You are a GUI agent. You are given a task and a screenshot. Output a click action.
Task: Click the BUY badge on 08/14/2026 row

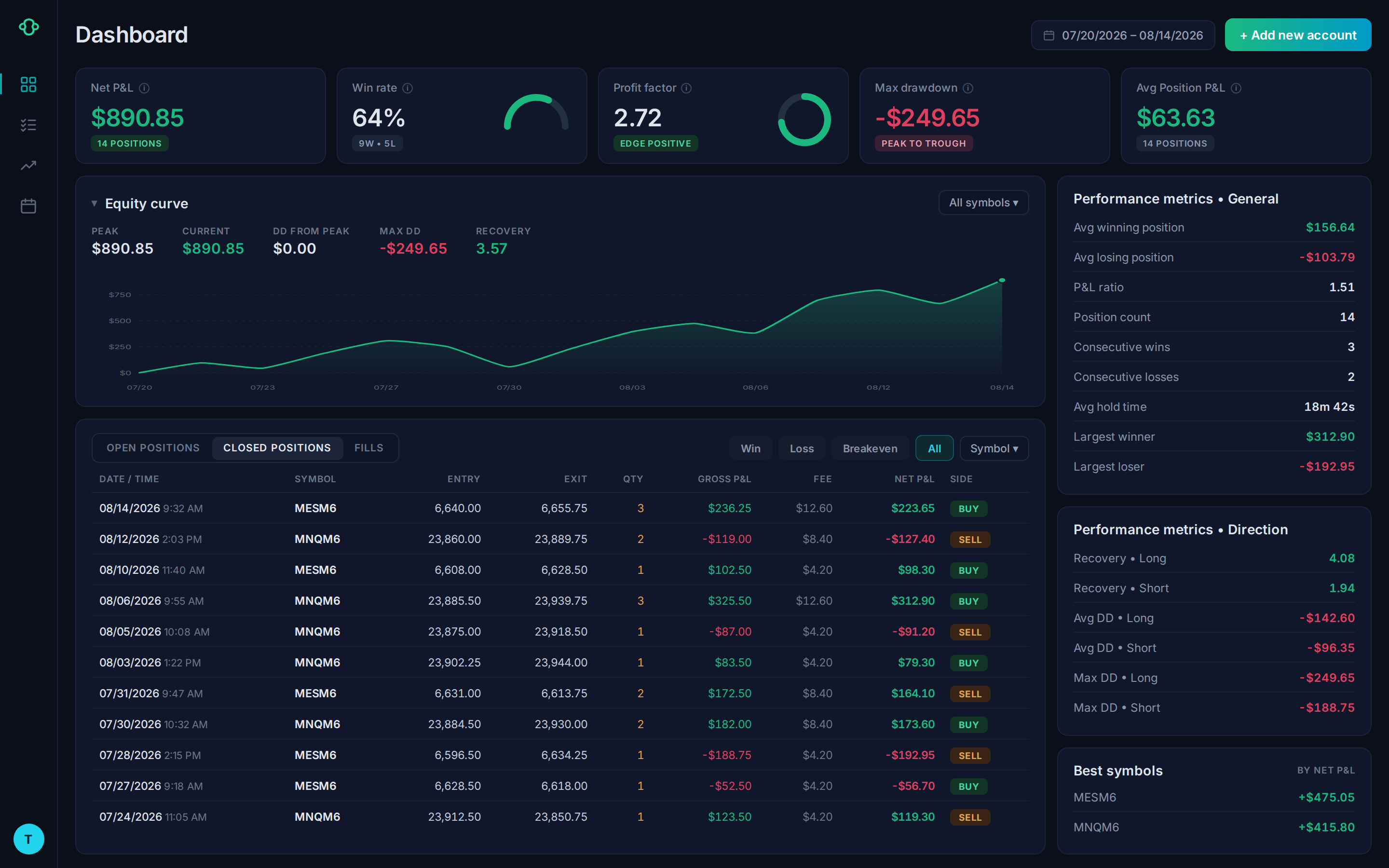point(968,509)
